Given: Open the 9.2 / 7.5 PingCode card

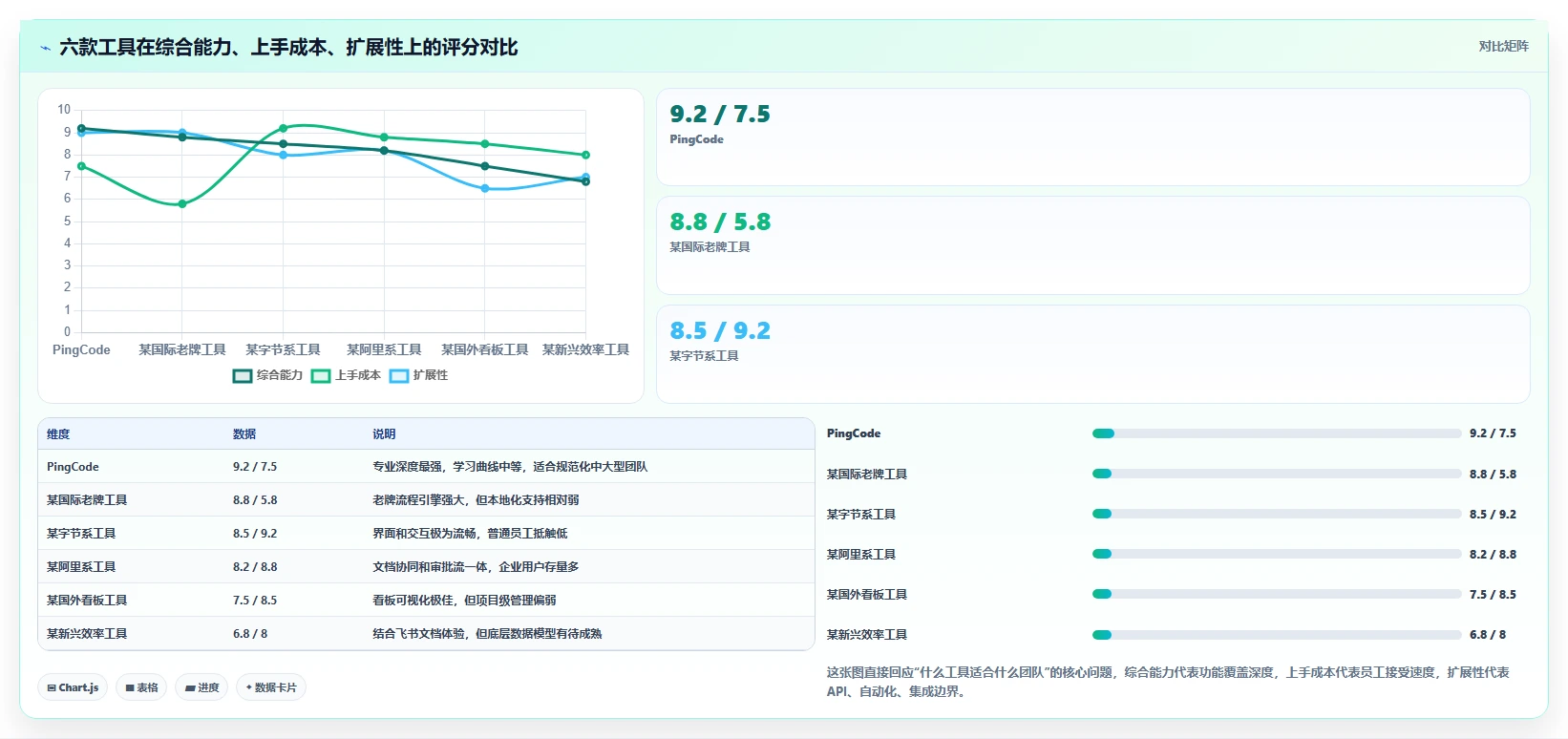Looking at the screenshot, I should click(1093, 137).
